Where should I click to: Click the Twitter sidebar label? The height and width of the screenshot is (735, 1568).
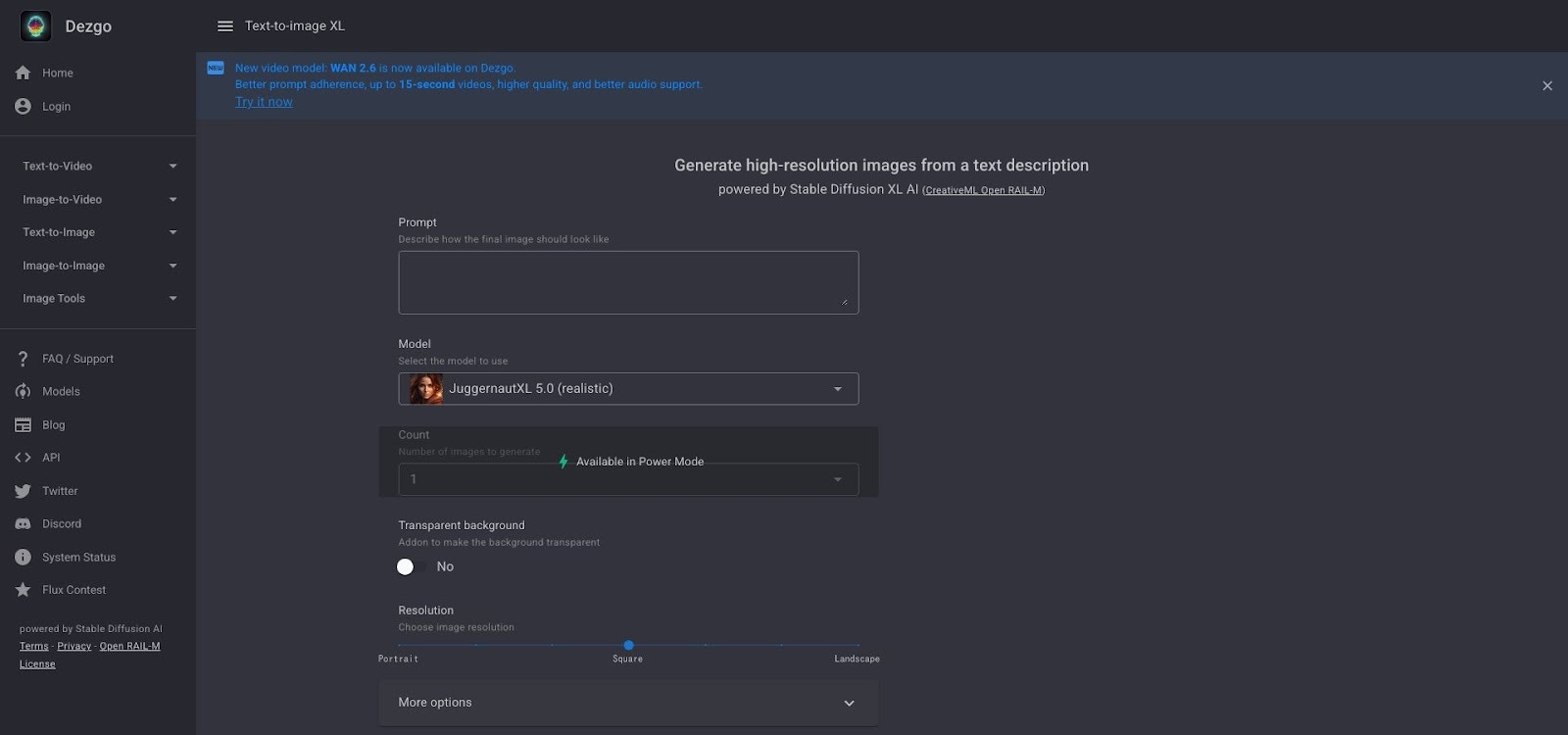(60, 491)
